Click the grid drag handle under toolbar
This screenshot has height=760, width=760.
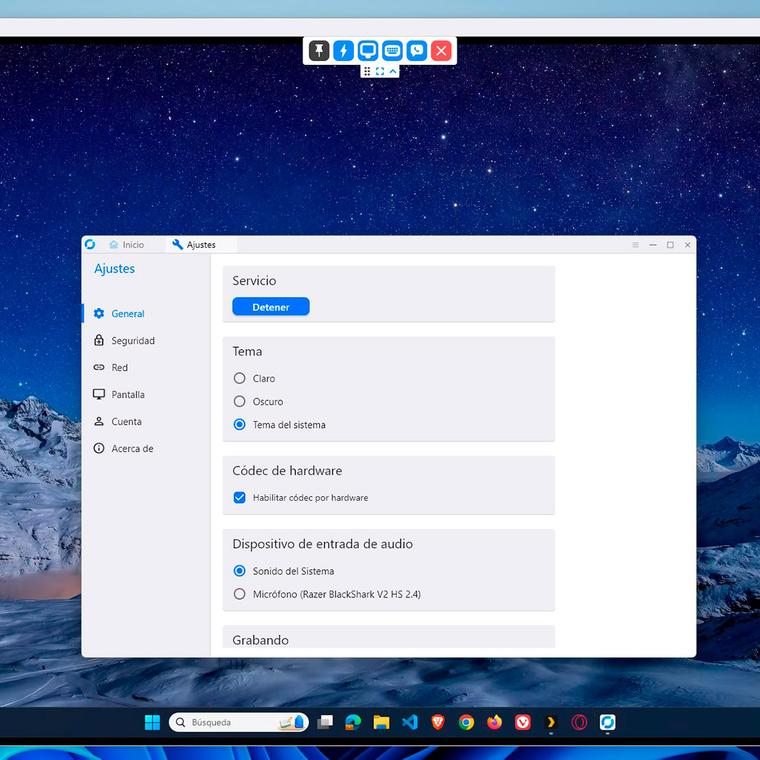pos(367,71)
